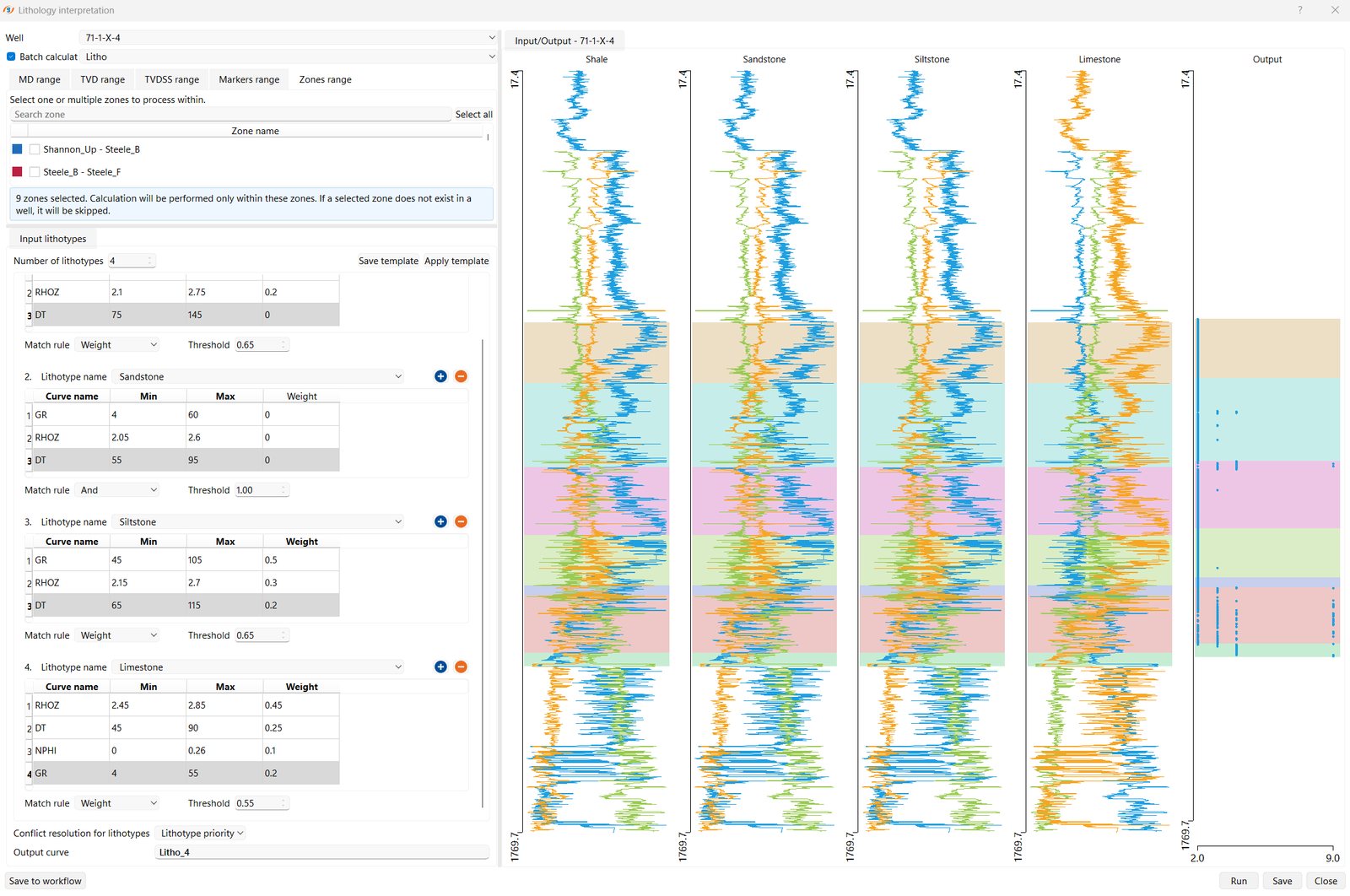This screenshot has width=1350, height=896.
Task: Click the Search zone input field
Action: (x=230, y=115)
